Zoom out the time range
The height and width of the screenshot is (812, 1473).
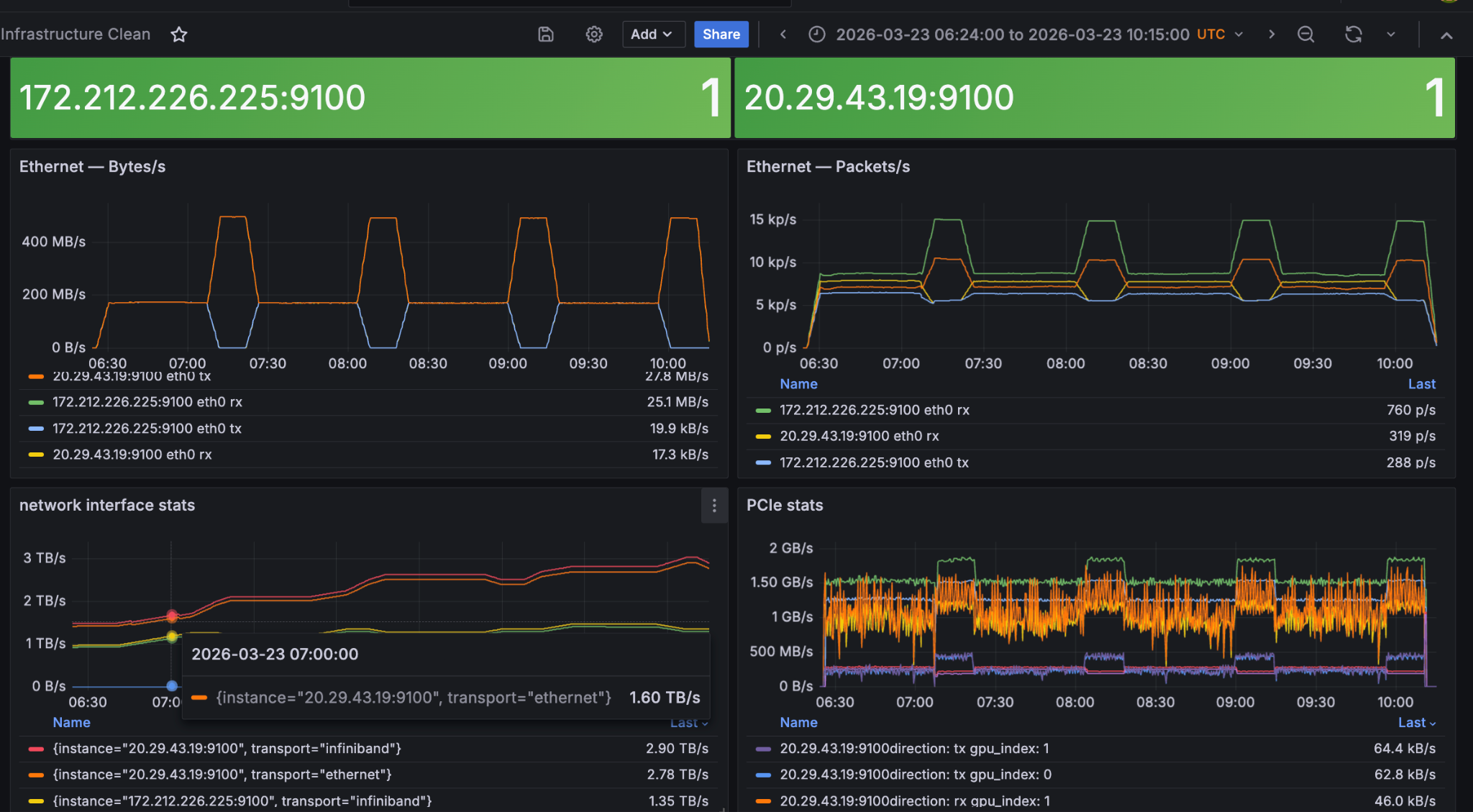coord(1306,35)
